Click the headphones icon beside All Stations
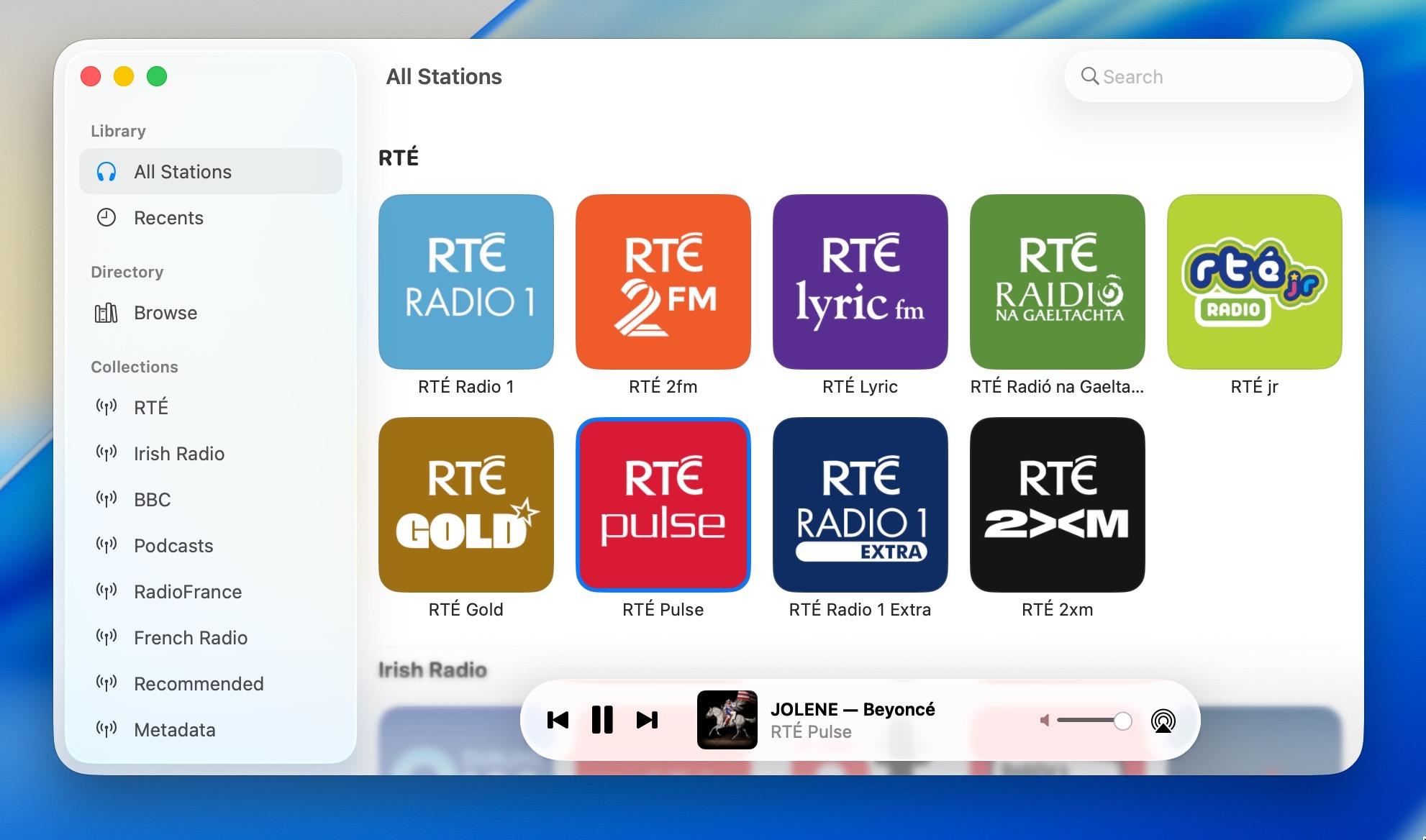Screen dimensions: 1426x840 (x=106, y=172)
